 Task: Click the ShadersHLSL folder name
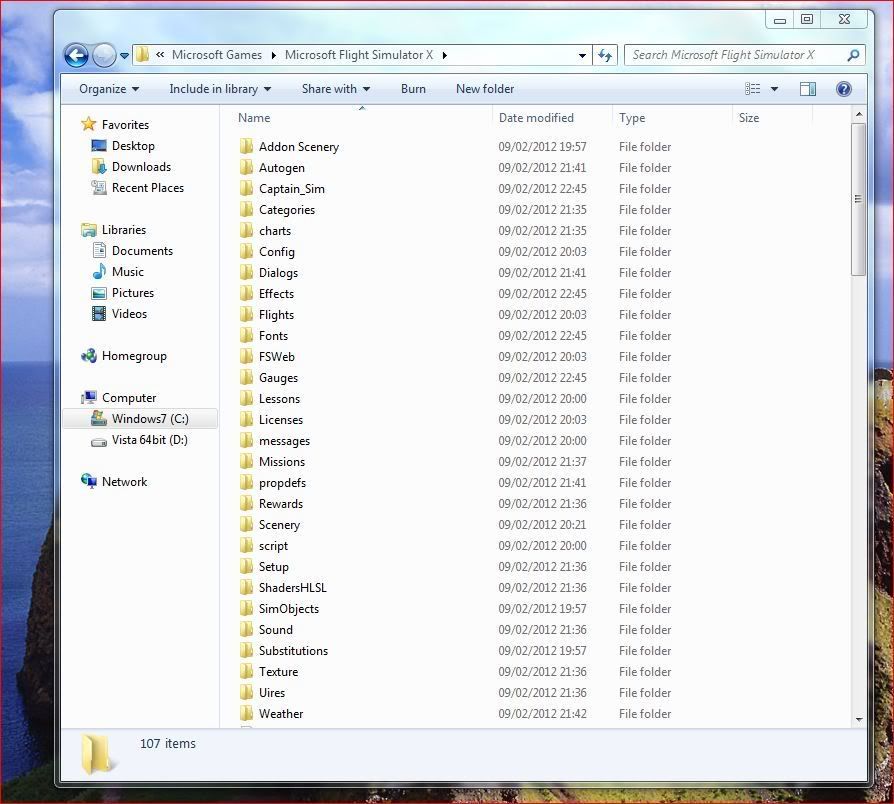[292, 588]
